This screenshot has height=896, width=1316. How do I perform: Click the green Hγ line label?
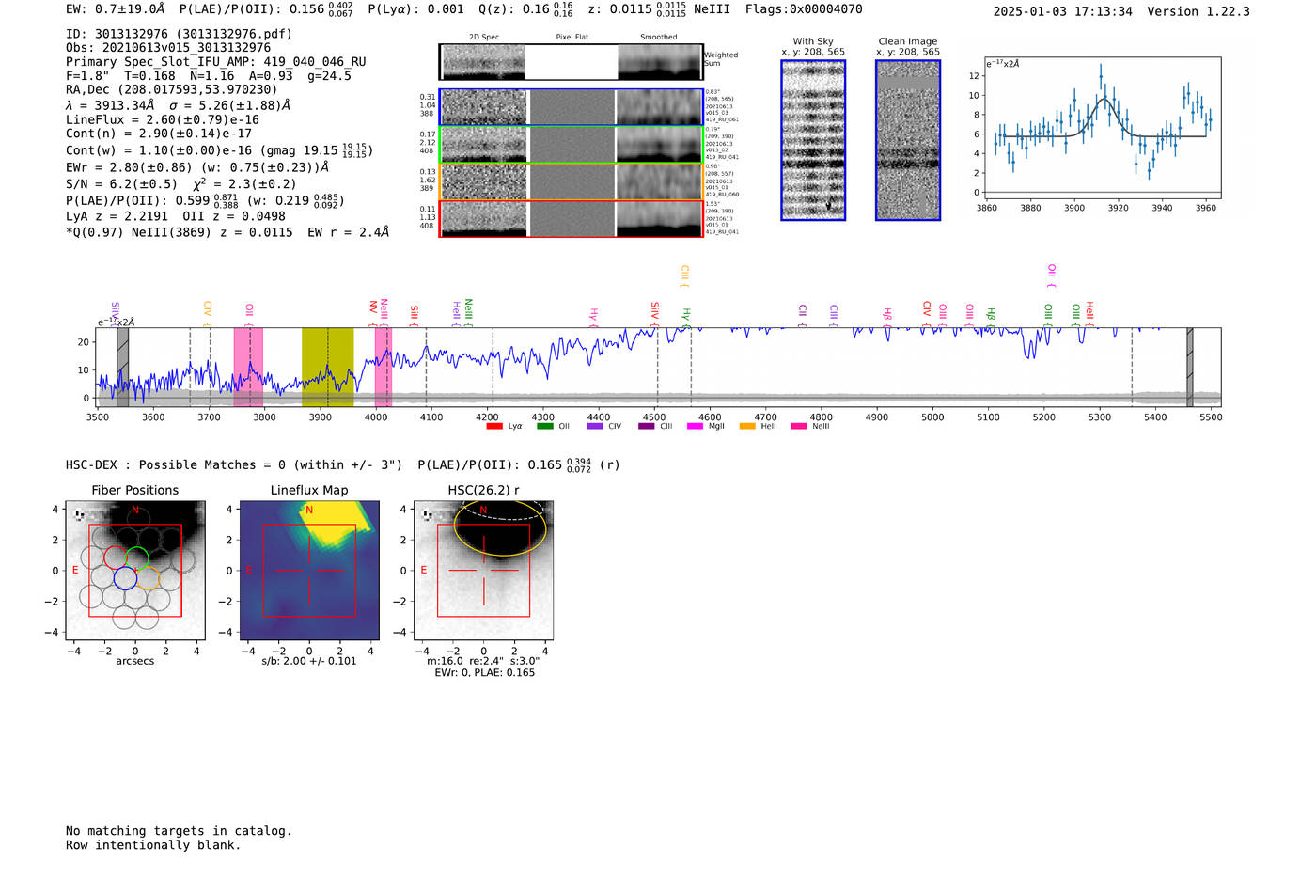pyautogui.click(x=686, y=315)
